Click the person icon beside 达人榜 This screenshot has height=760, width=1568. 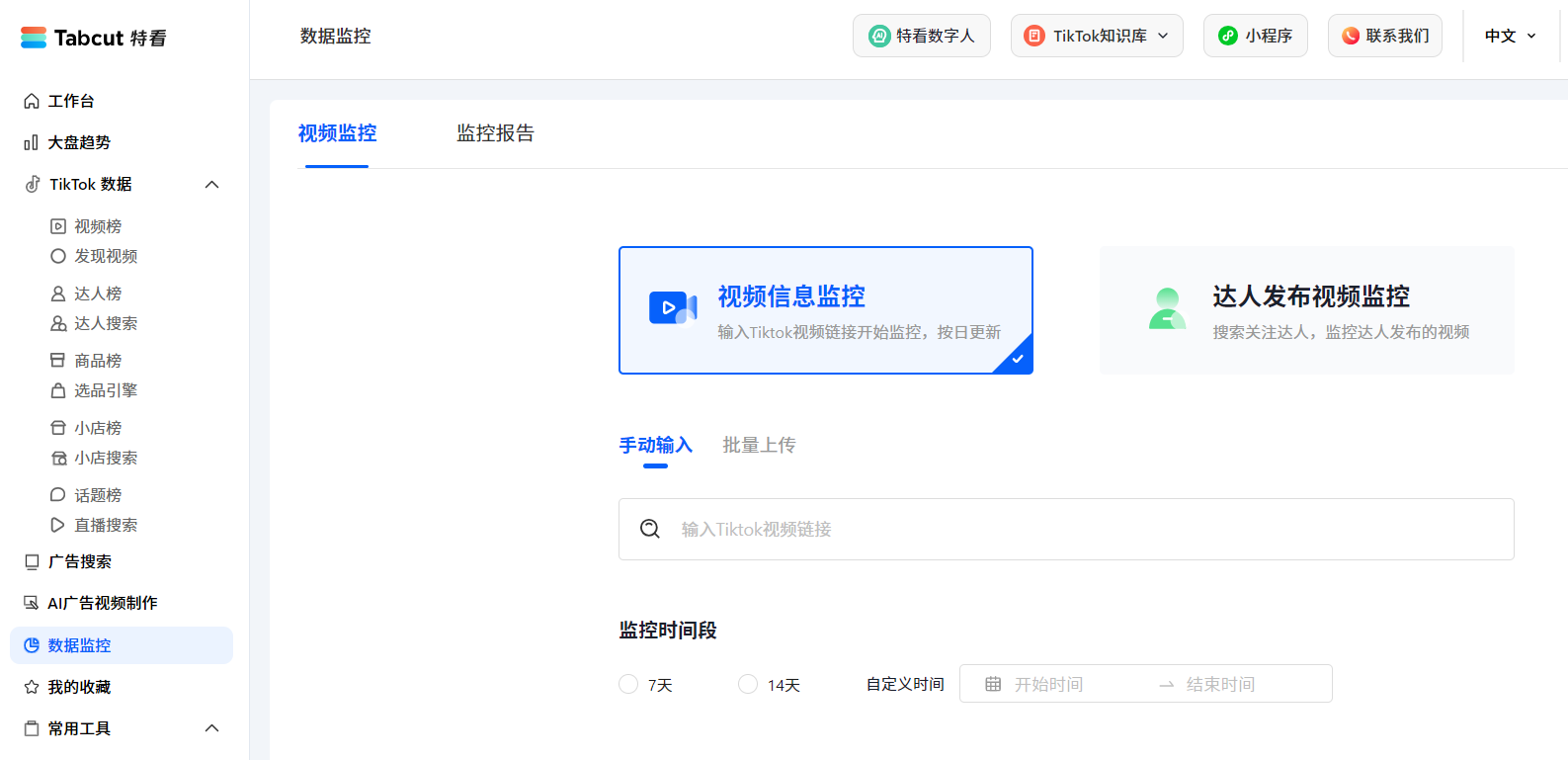pyautogui.click(x=58, y=294)
